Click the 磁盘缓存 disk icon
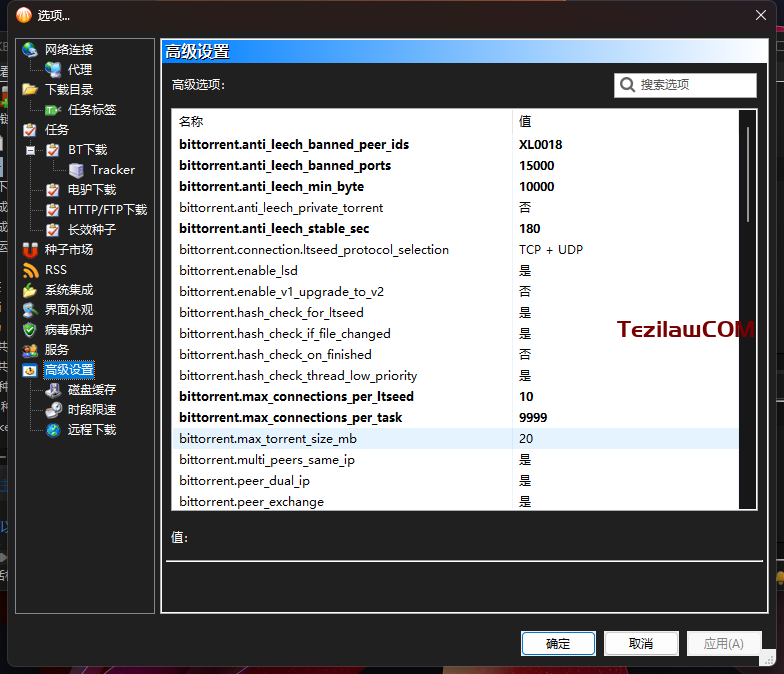784x674 pixels. point(53,390)
